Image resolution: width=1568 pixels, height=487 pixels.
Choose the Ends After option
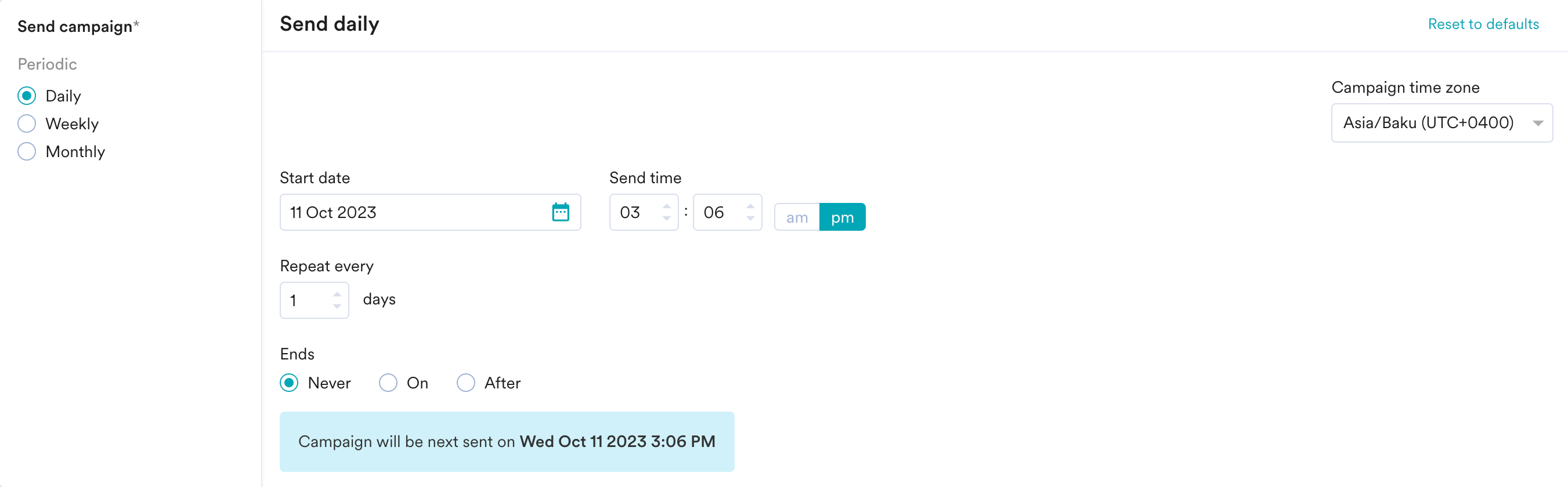(465, 383)
